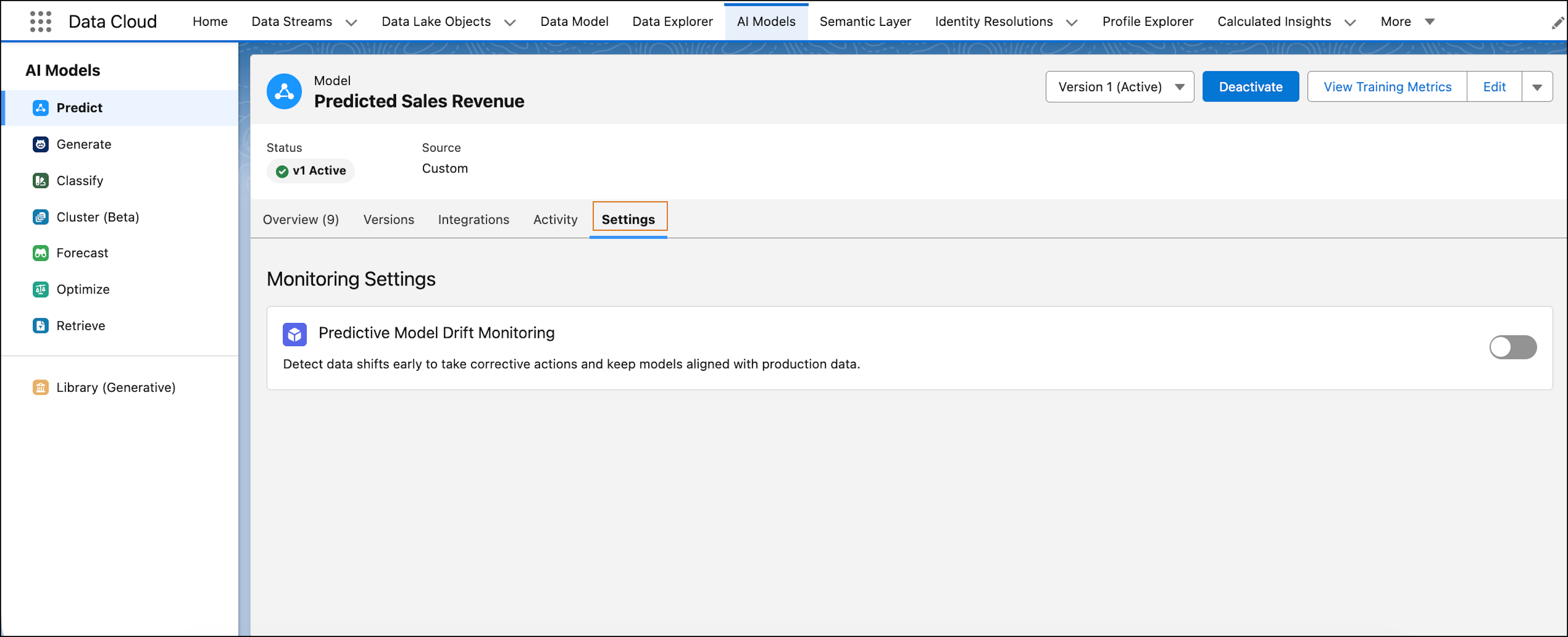Image resolution: width=1568 pixels, height=637 pixels.
Task: Click the Predicted Sales Revenue title
Action: (419, 101)
